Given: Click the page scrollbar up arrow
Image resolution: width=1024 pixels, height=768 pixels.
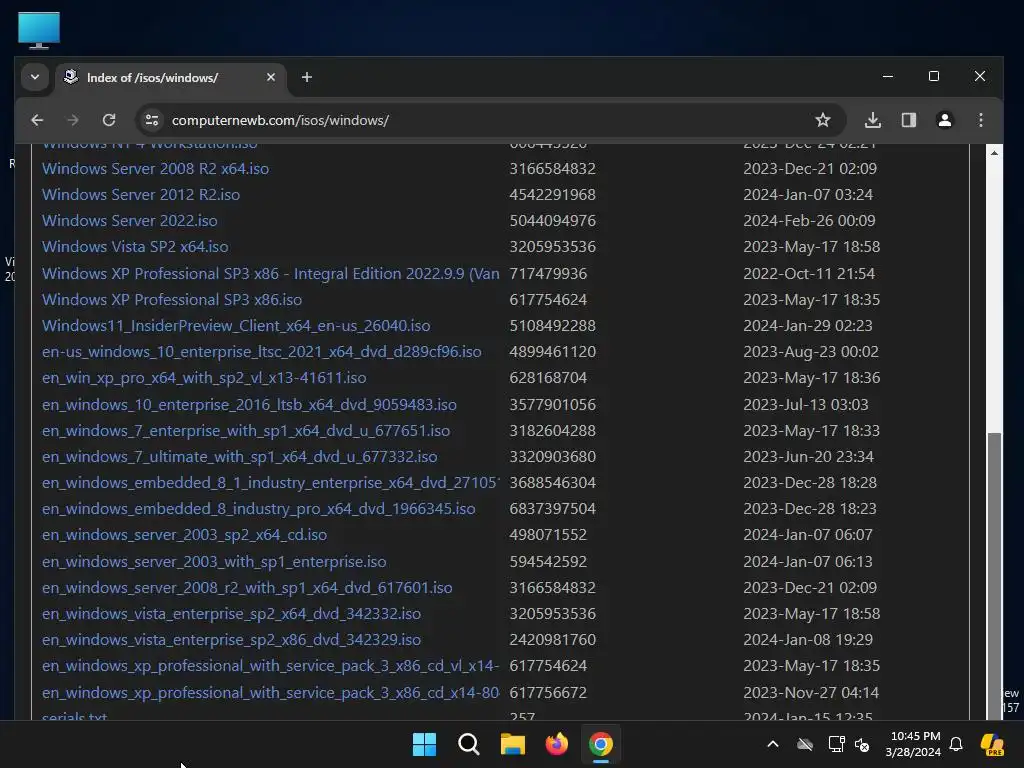Looking at the screenshot, I should tap(994, 153).
